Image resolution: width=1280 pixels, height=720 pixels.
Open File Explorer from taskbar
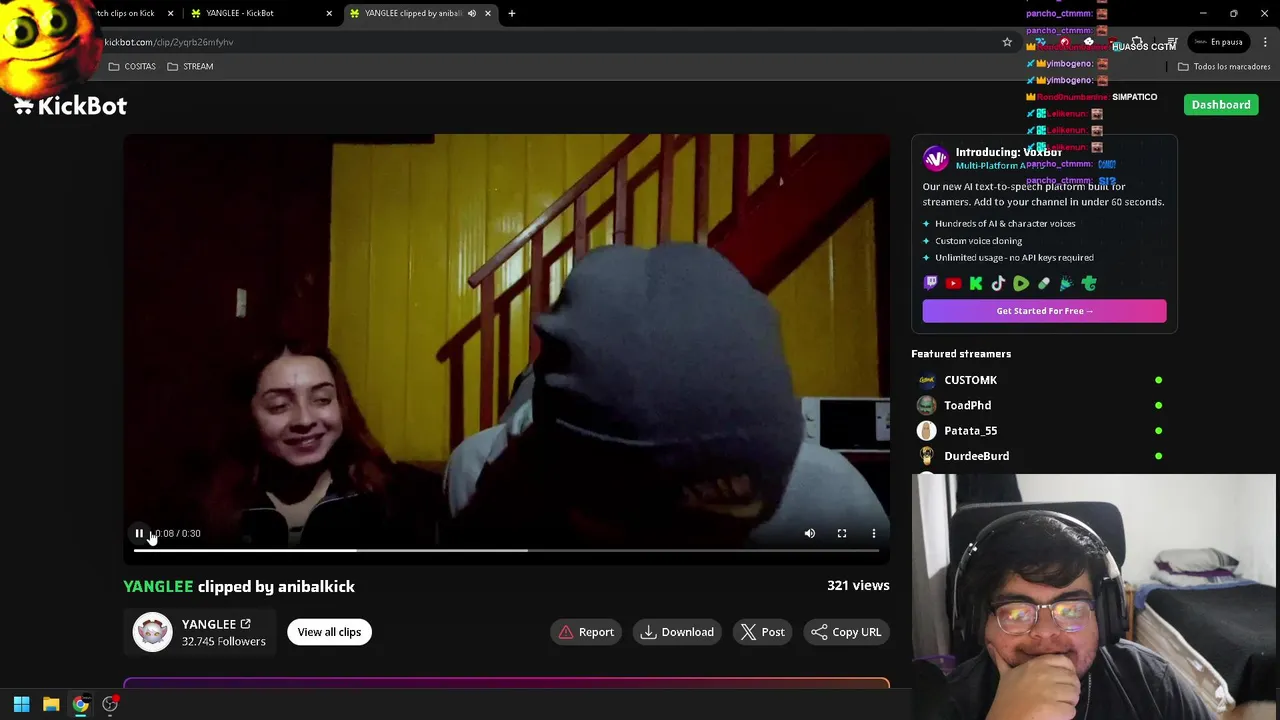(51, 705)
